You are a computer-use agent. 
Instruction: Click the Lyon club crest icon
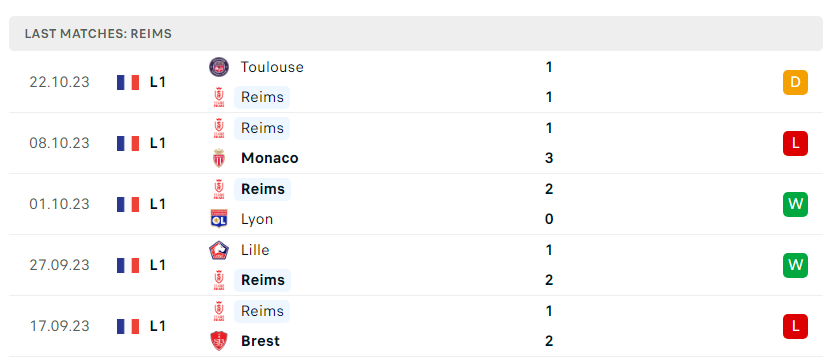pyautogui.click(x=219, y=219)
